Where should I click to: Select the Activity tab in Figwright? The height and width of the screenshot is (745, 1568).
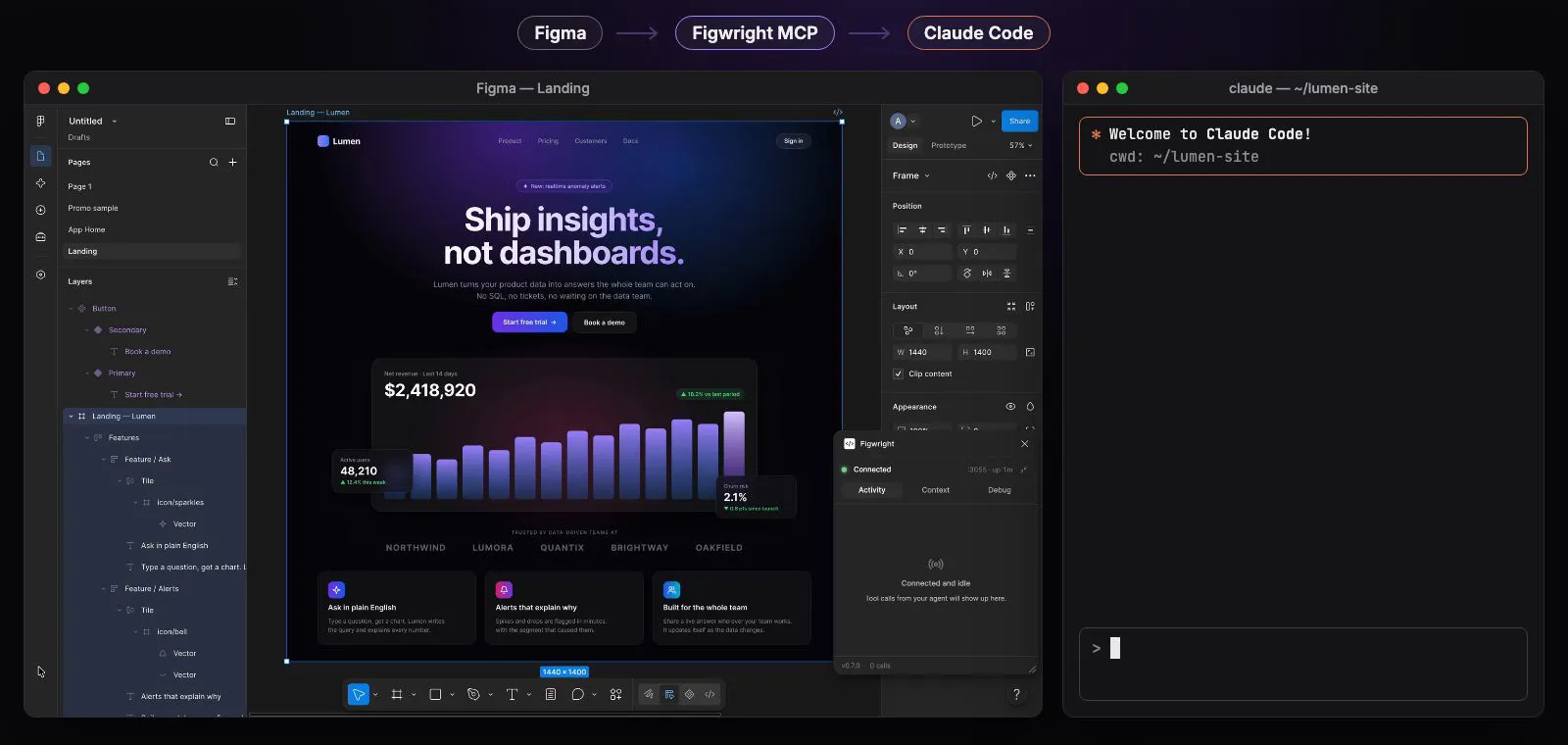pyautogui.click(x=872, y=490)
